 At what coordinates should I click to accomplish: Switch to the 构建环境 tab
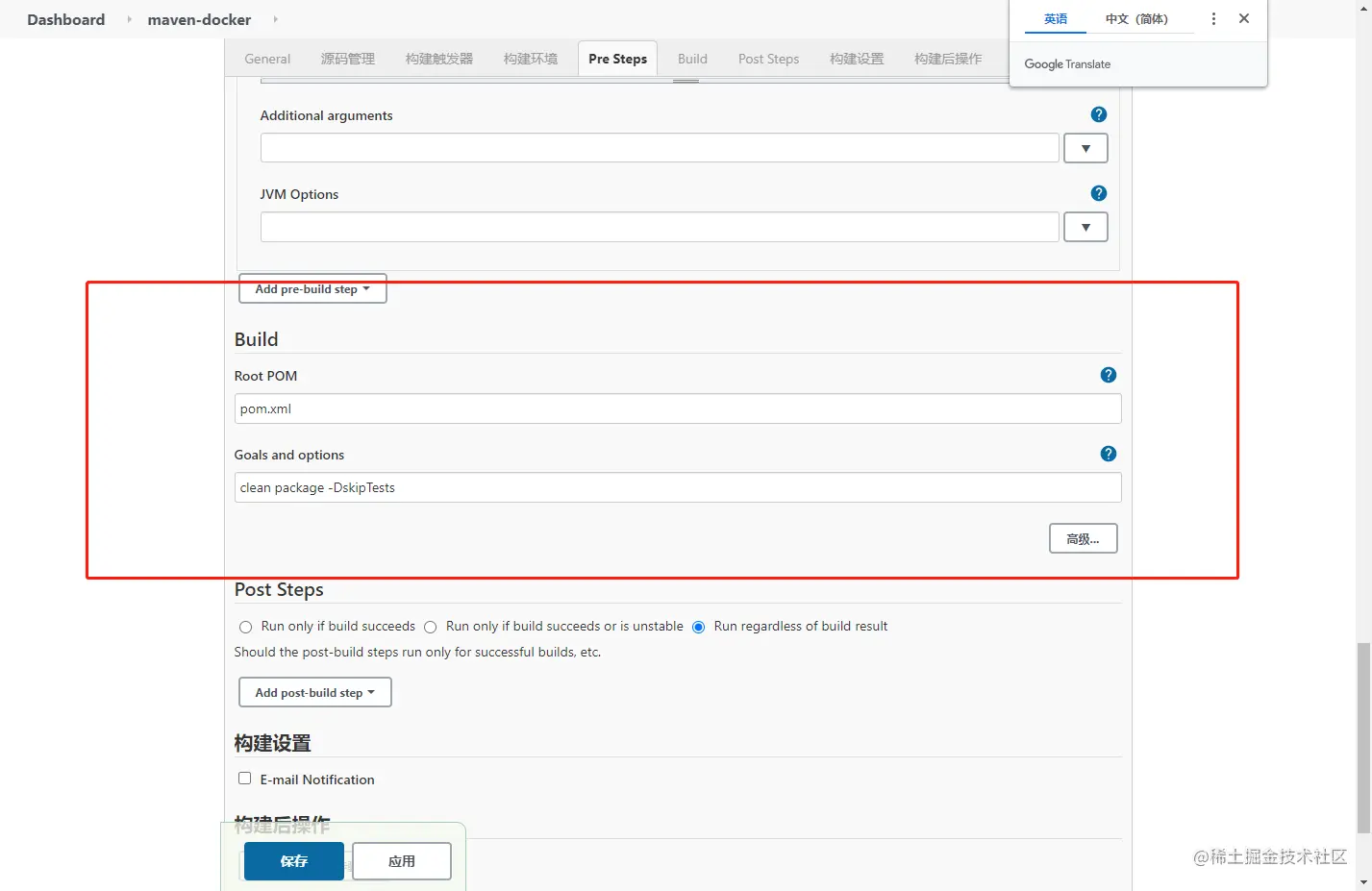pos(531,59)
